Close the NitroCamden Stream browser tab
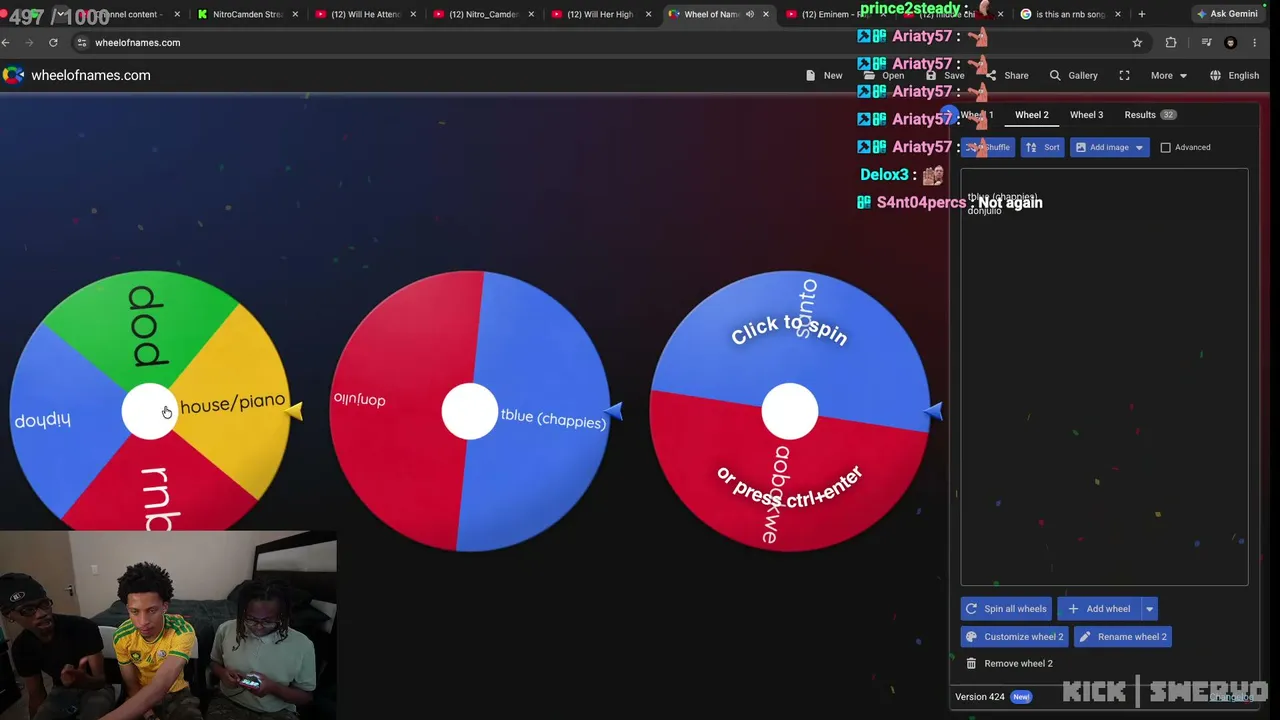Image resolution: width=1280 pixels, height=720 pixels. (x=295, y=14)
